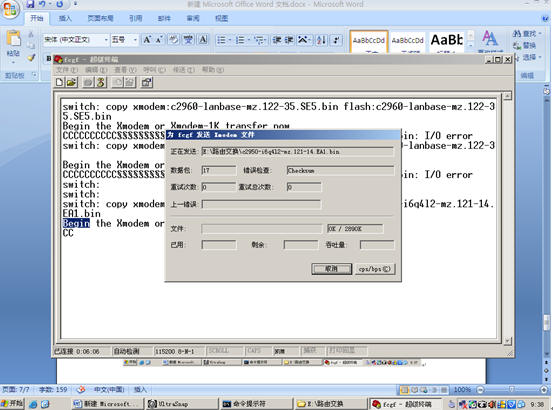Toggle the show paragraph marks icon
The image size is (553, 410).
point(336,40)
